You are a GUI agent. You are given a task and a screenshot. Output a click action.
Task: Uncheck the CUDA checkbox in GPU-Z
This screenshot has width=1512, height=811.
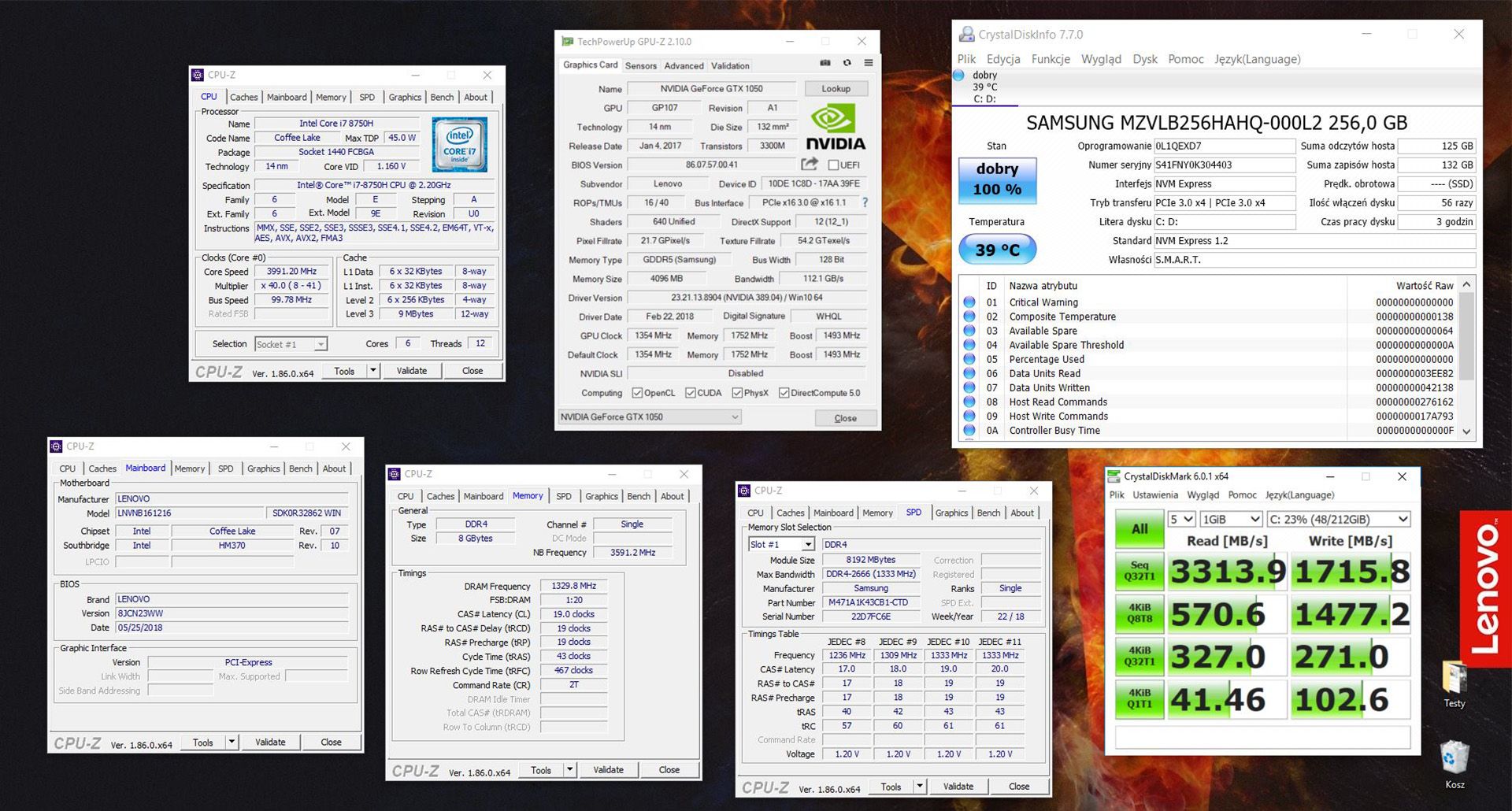[x=689, y=392]
